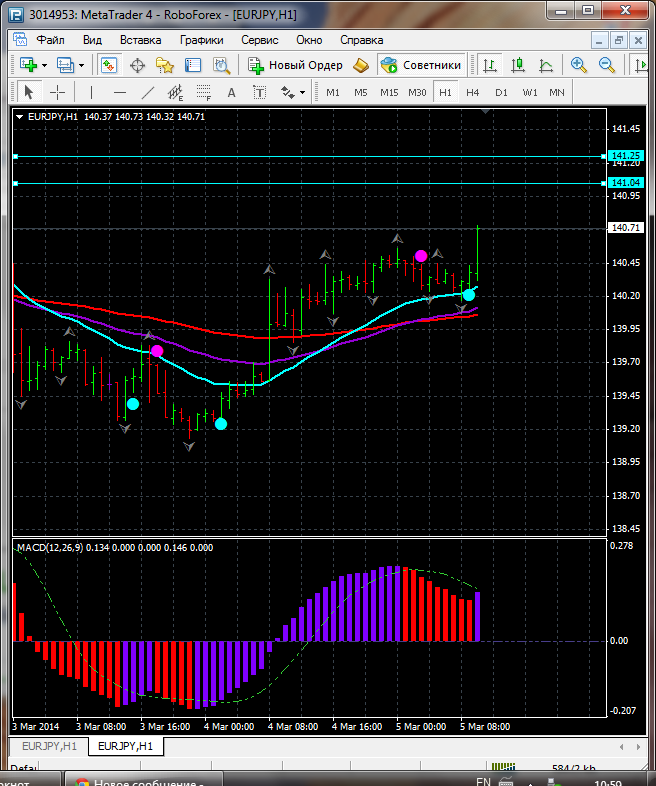The image size is (656, 786).
Task: Restore the inner chart window
Action: (x=618, y=40)
